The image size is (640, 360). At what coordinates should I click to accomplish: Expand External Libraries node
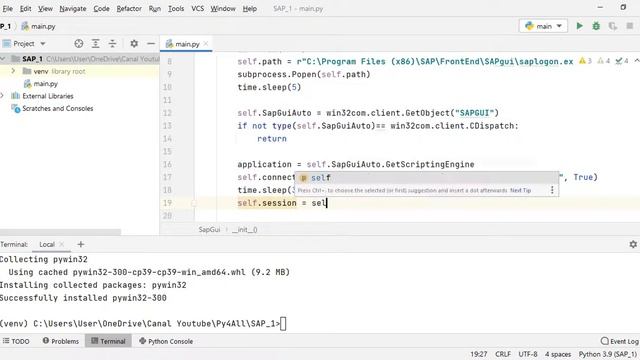pos(2,96)
